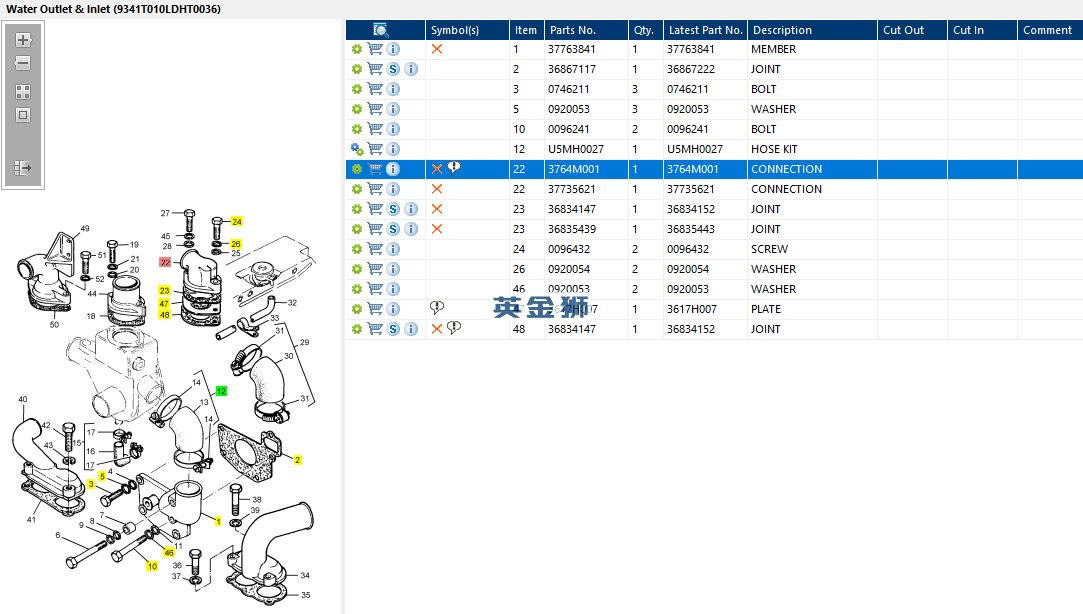Select CONNECTION description in 37735621 row
The height and width of the screenshot is (614, 1083).
point(787,189)
